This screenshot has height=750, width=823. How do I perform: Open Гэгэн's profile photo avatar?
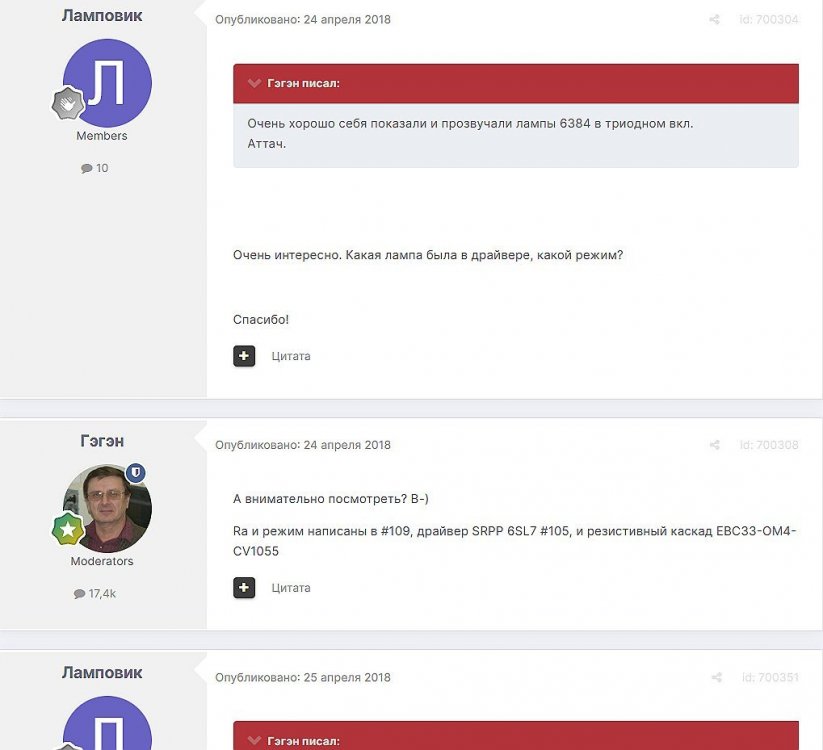[x=106, y=508]
